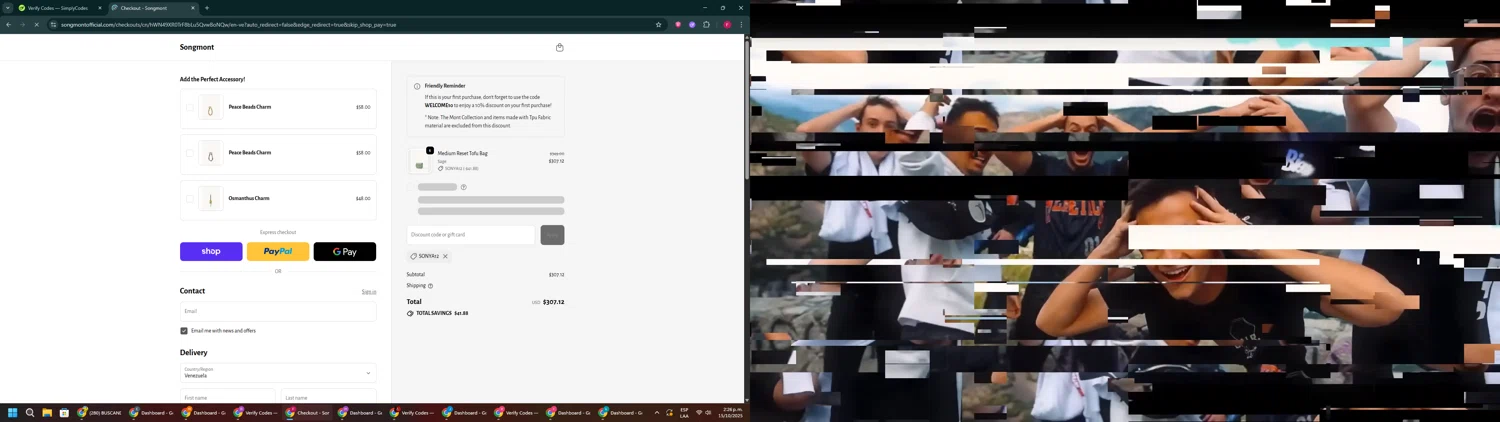1500x422 pixels.
Task: Open the Extensions puzzle icon
Action: [706, 25]
